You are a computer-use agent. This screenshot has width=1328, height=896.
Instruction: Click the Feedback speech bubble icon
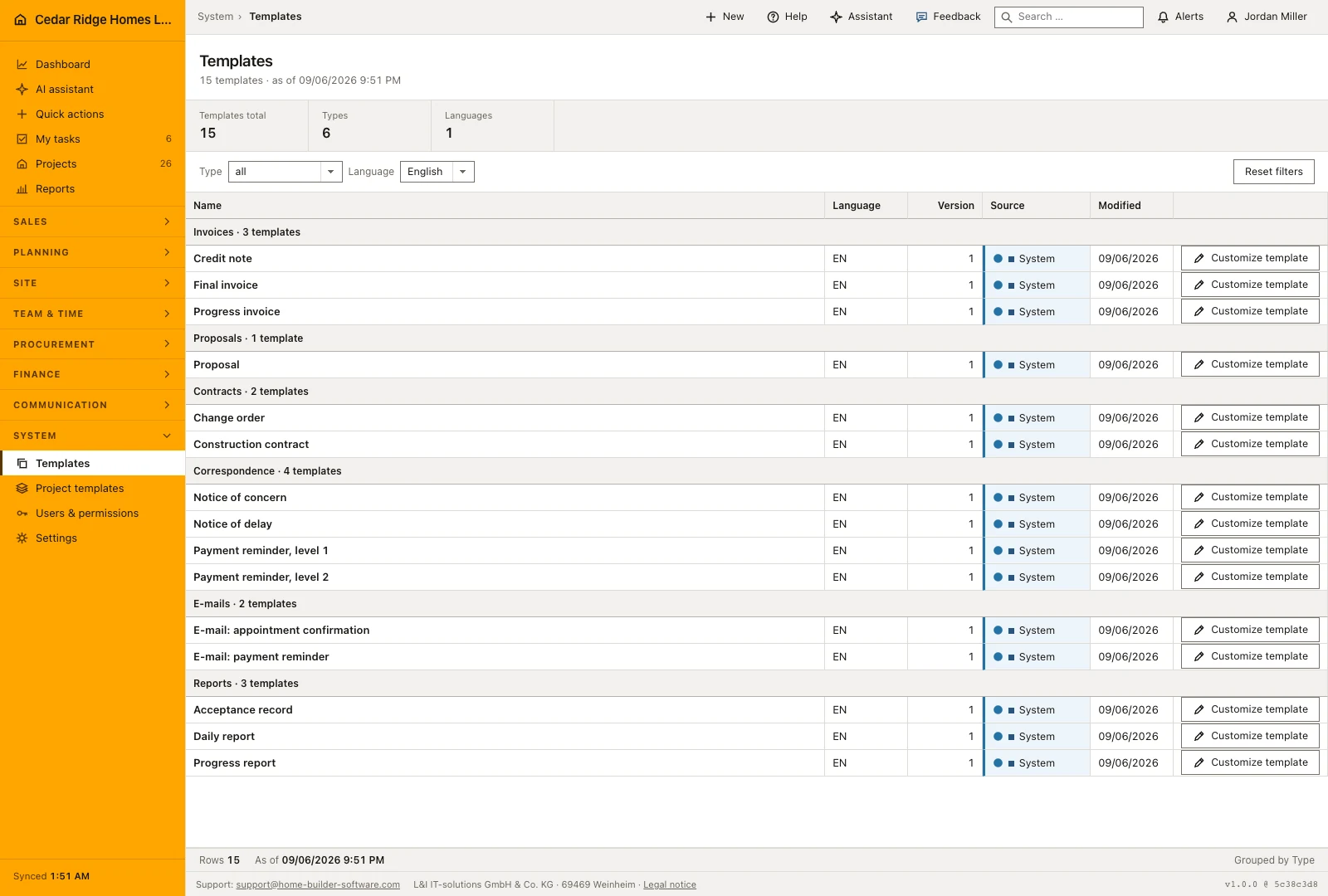point(921,17)
